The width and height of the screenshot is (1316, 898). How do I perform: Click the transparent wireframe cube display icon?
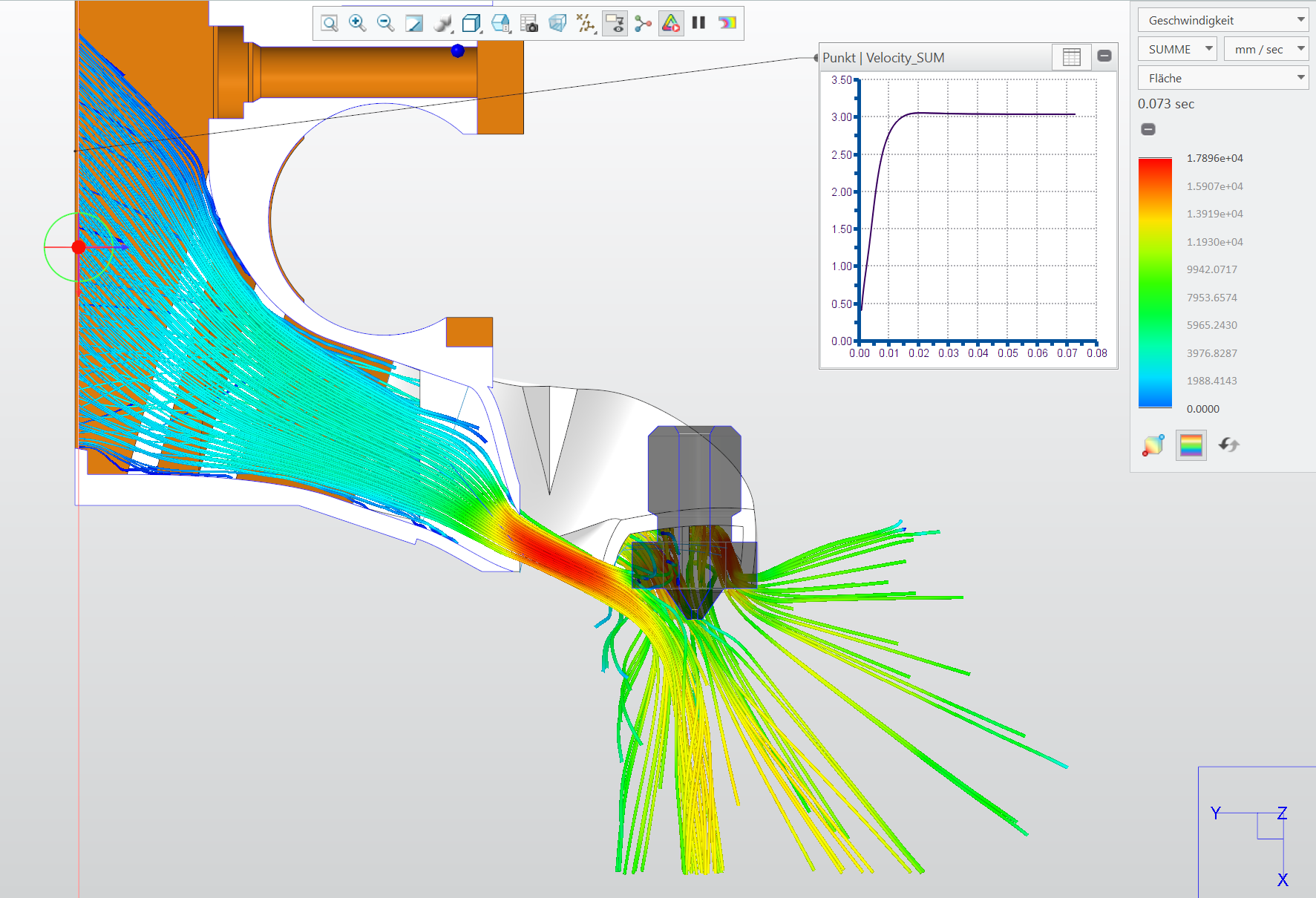tap(558, 23)
